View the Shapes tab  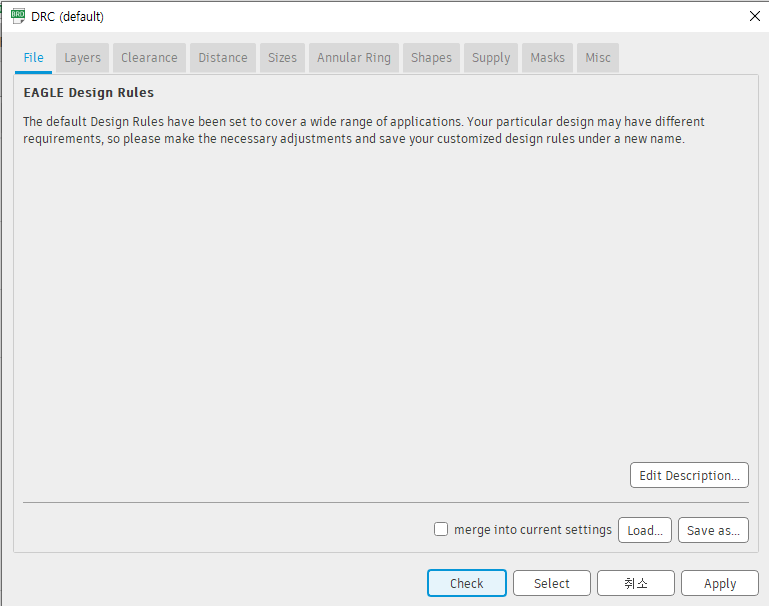tap(431, 58)
